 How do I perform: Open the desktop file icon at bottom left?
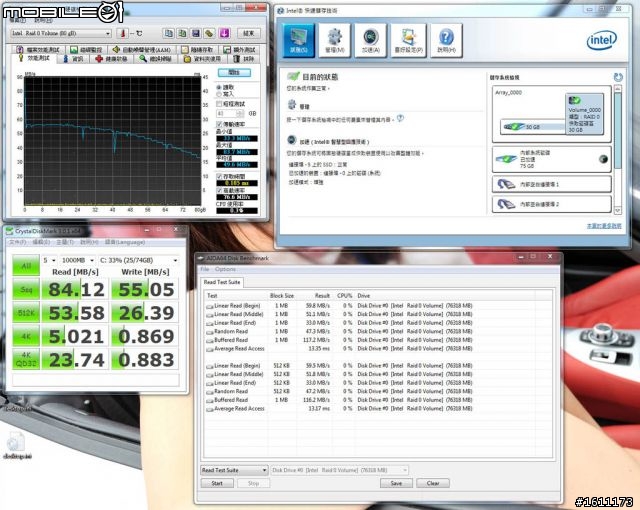[17, 445]
